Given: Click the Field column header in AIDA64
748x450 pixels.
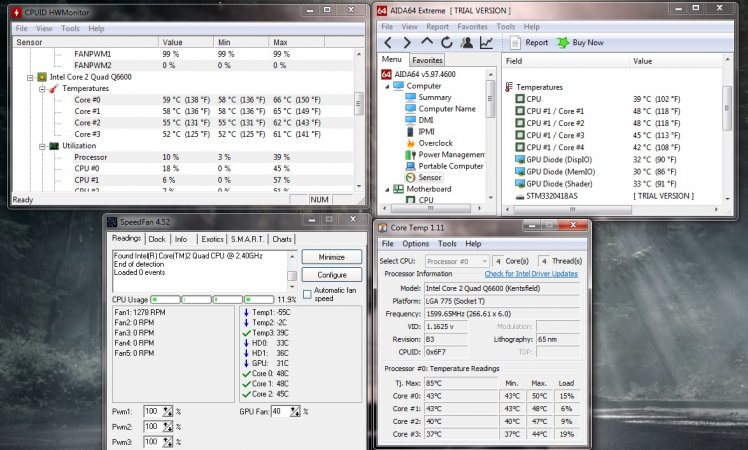Looking at the screenshot, I should 566,61.
